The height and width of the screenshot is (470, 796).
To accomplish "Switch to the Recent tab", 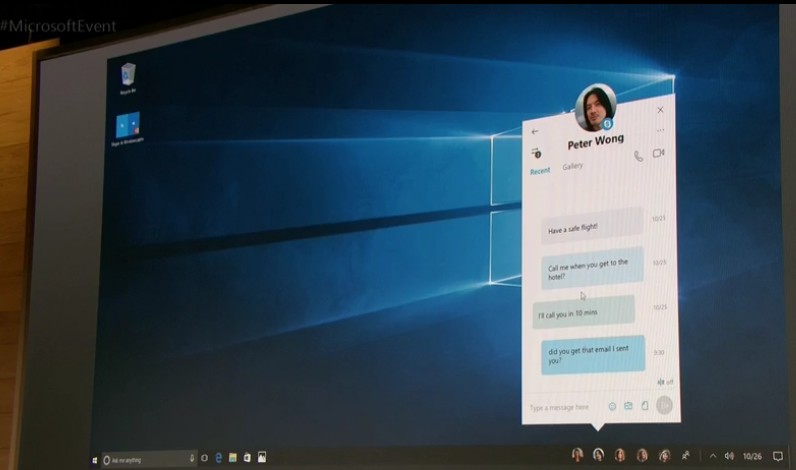I will tap(540, 171).
